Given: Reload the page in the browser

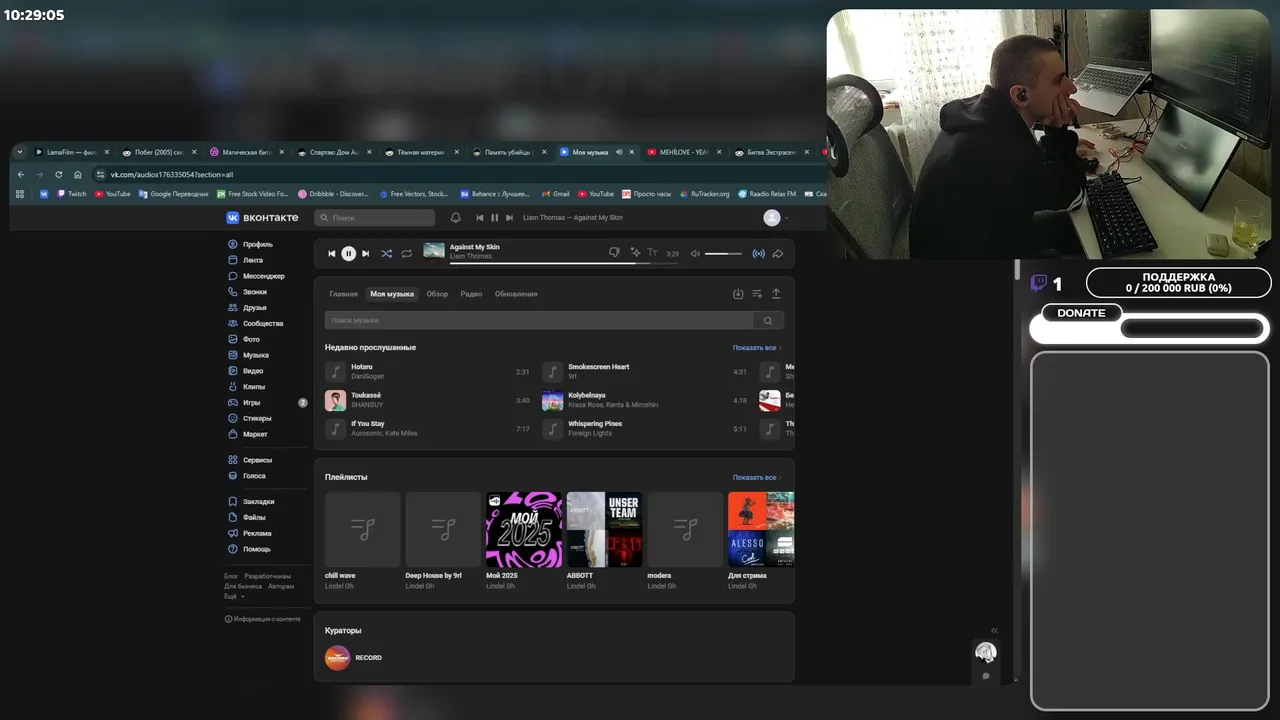Looking at the screenshot, I should pos(59,174).
